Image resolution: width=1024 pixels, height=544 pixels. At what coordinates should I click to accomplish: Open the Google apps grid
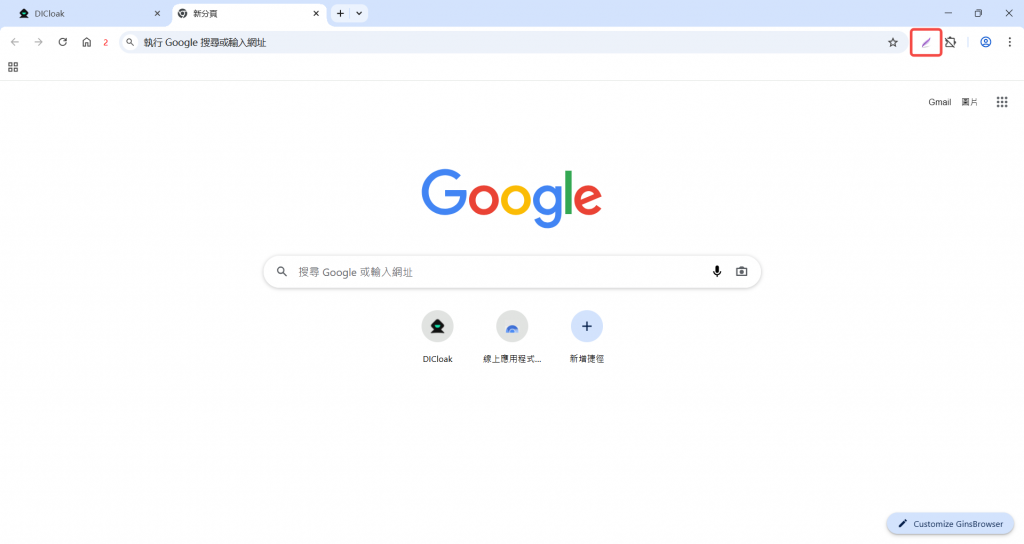pyautogui.click(x=1002, y=102)
